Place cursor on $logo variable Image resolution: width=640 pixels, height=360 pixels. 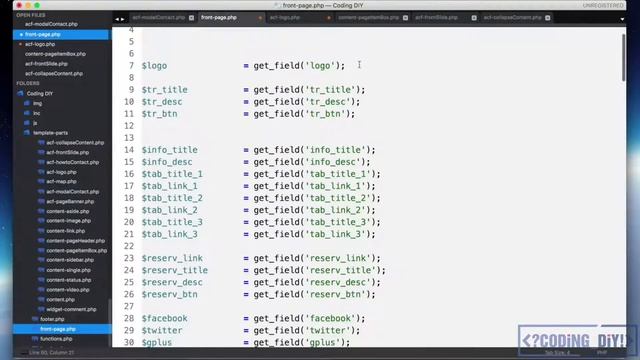pos(154,66)
